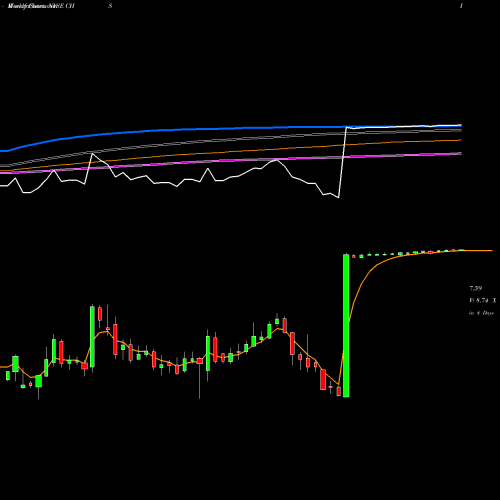Click the 'in 4 Days' label
500x500 pixels.
(482, 313)
